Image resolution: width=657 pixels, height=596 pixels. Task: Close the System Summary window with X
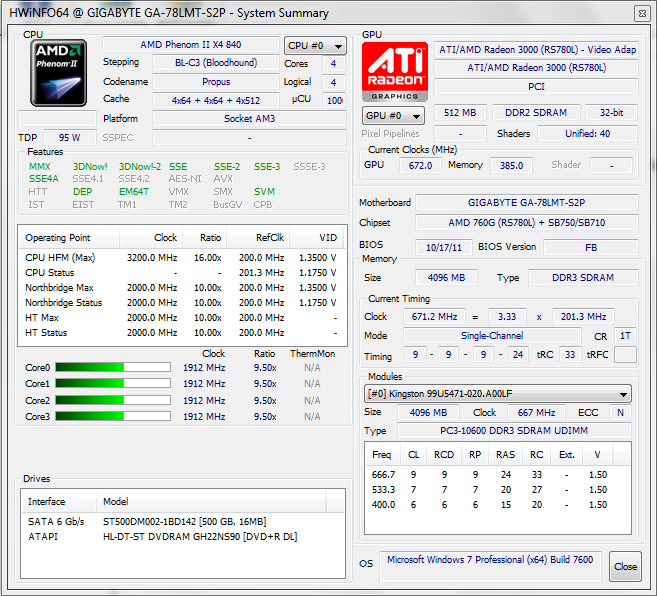[640, 13]
